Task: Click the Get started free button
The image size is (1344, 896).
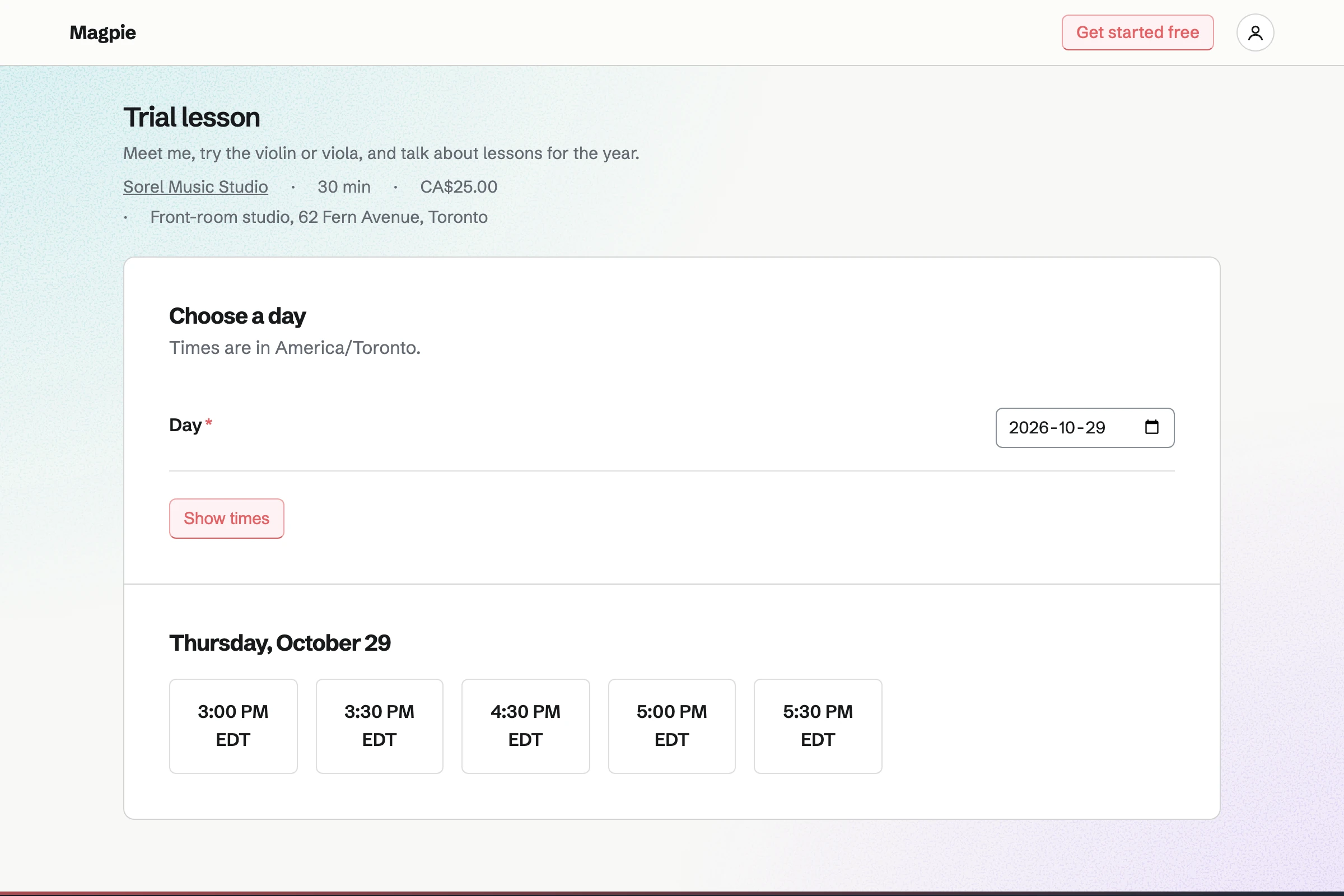Action: tap(1137, 32)
